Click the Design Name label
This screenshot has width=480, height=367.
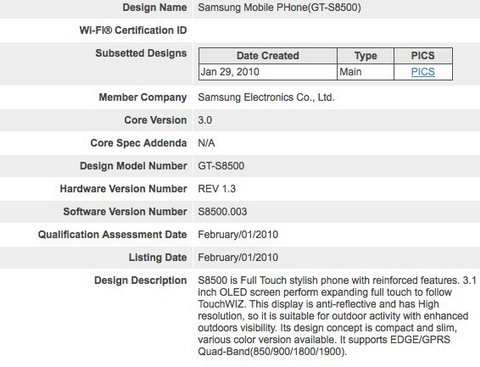[155, 7]
